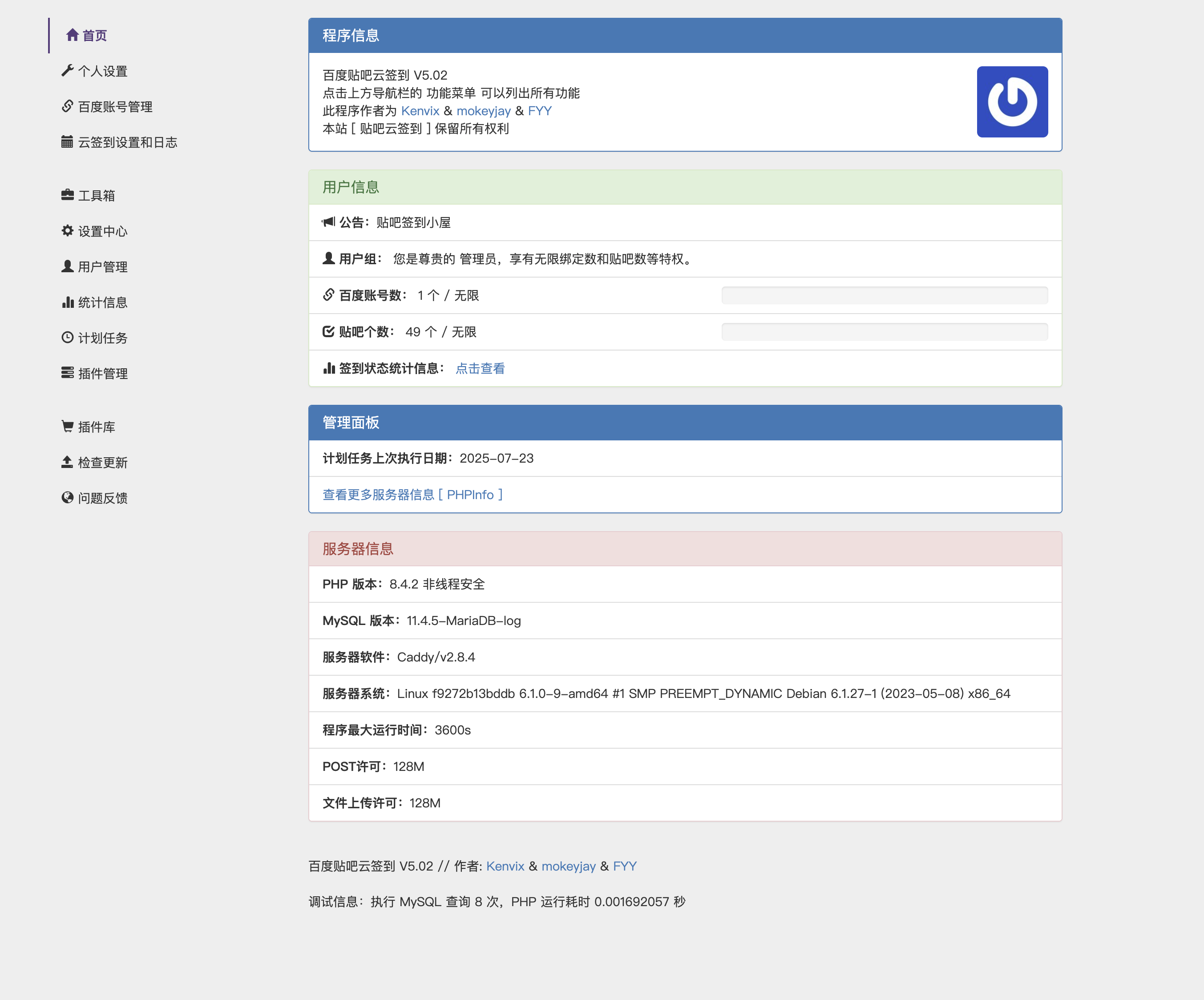This screenshot has height=1000, width=1204.
Task: Click the date 2025-07-23
Action: click(497, 458)
